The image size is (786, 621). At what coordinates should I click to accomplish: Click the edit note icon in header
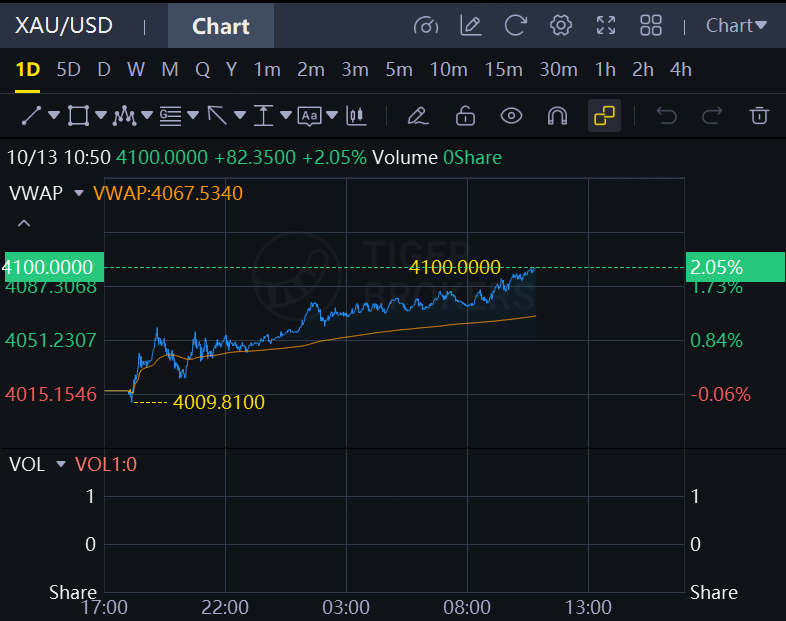click(x=470, y=26)
